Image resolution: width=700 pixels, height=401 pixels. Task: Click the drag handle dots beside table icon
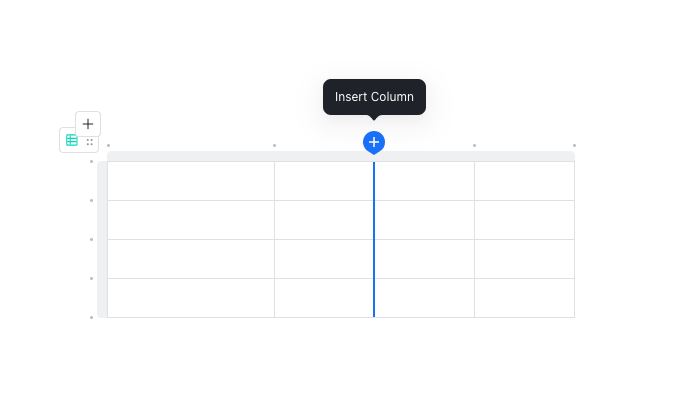[90, 142]
